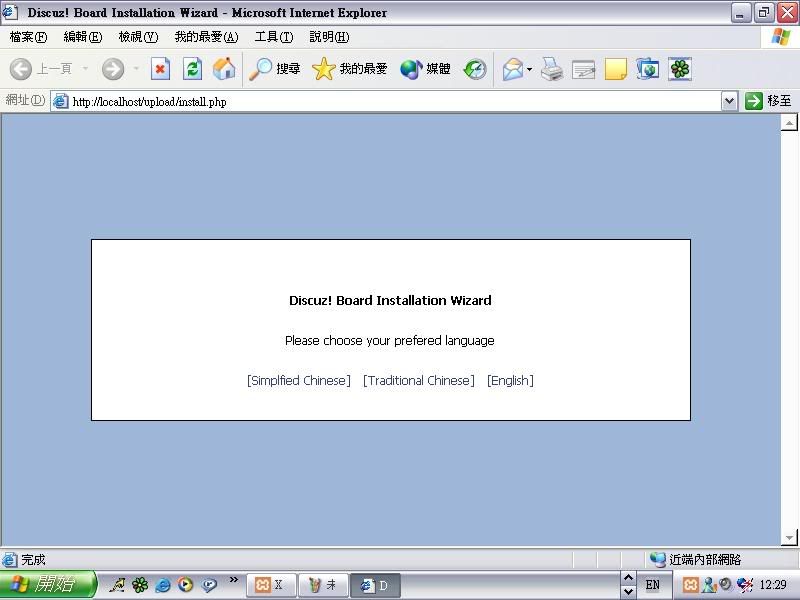Viewport: 800px width, 600px height.
Task: Click the ICQ flower toolbar icon
Action: (x=680, y=69)
